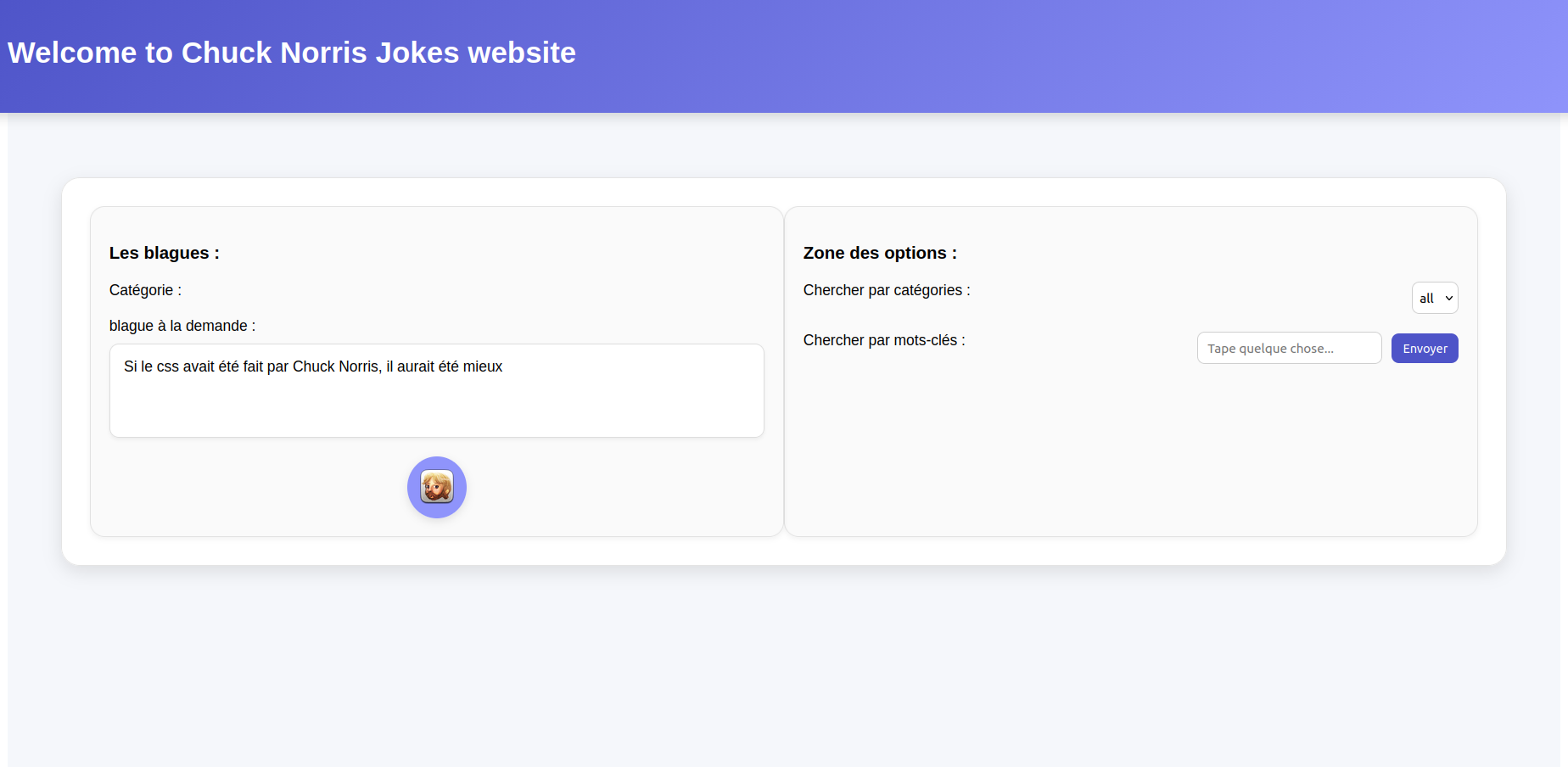Click the 'blague à la demande :' label
This screenshot has height=772, width=1568.
(x=182, y=326)
